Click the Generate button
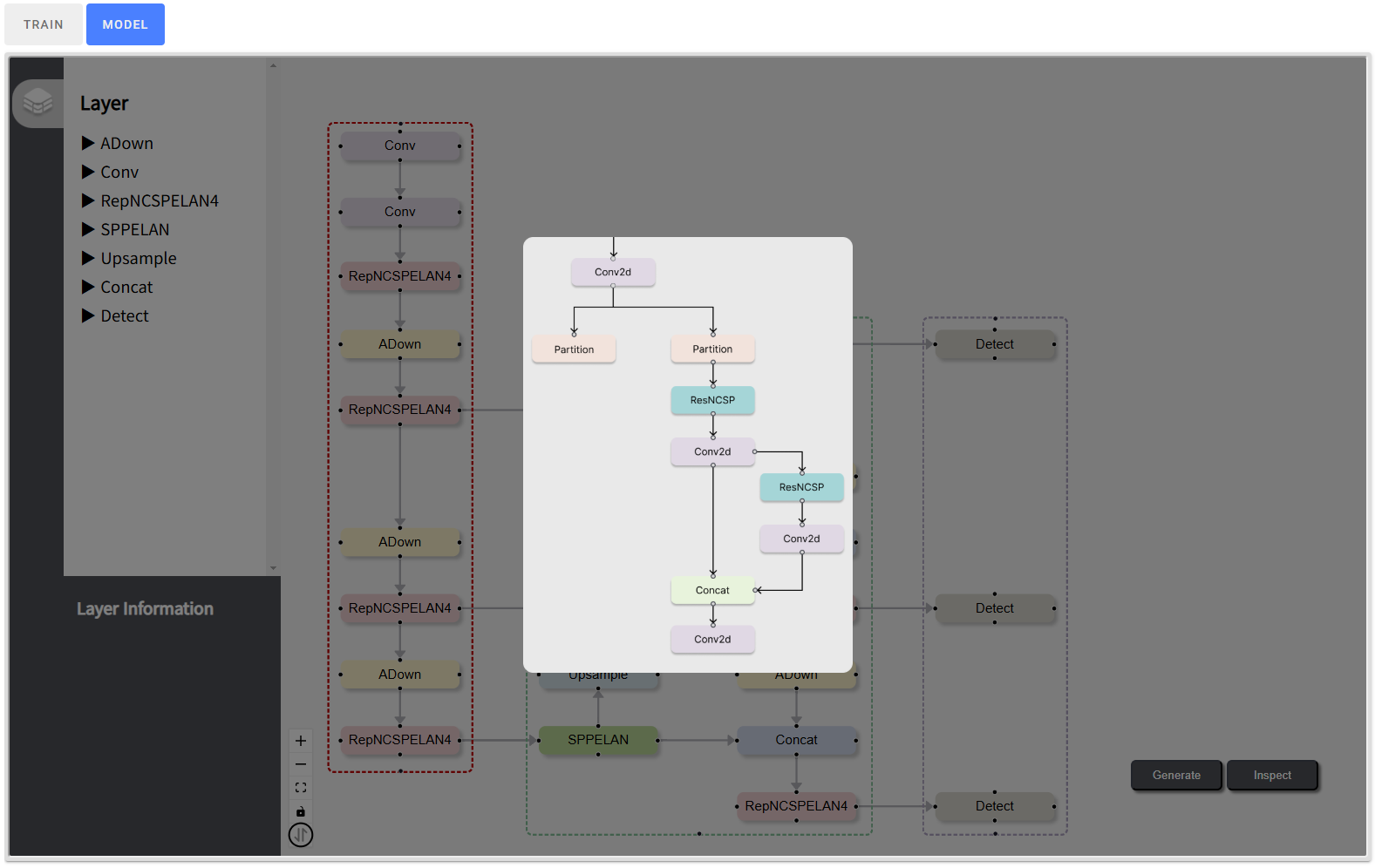Viewport: 1375px width, 868px height. (1176, 775)
